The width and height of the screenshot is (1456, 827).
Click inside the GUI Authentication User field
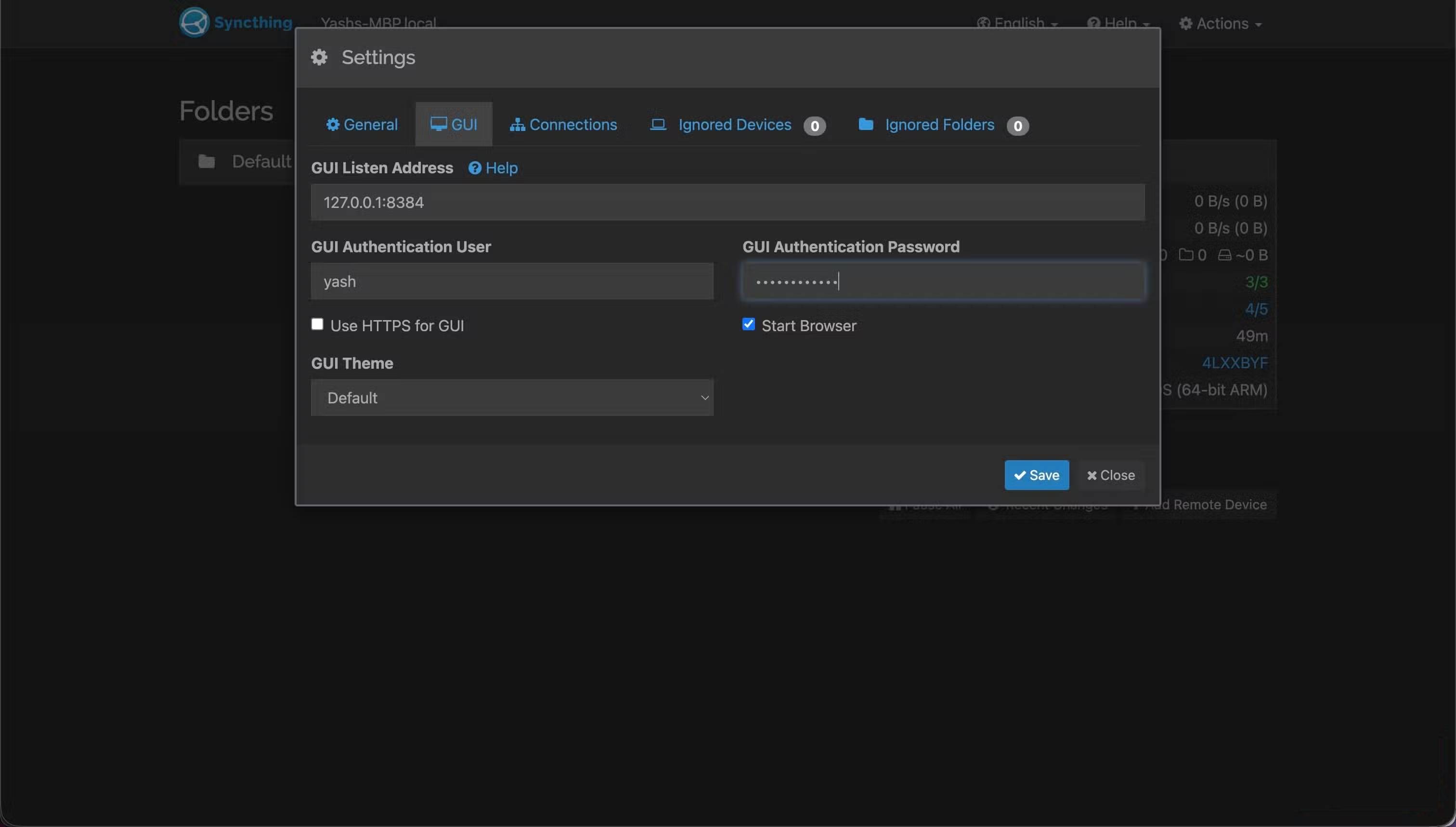click(511, 281)
